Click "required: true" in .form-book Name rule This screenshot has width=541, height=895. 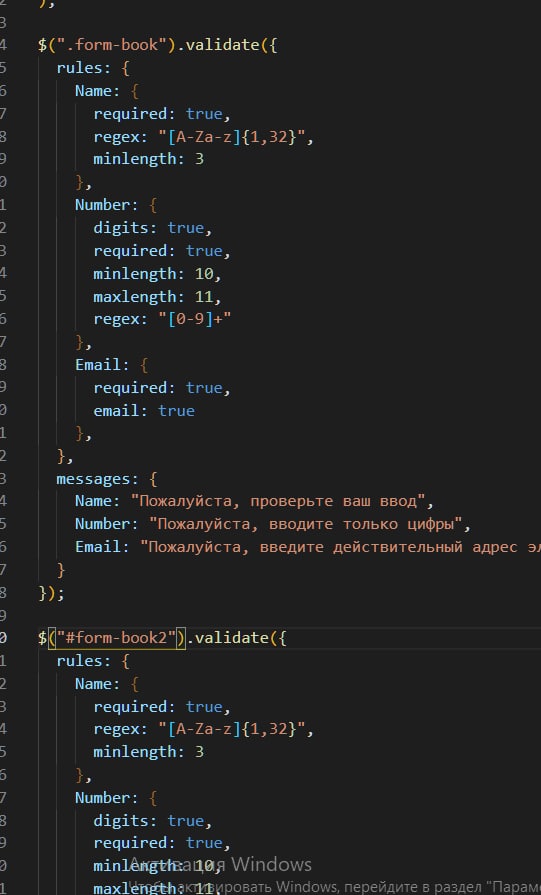pos(158,114)
